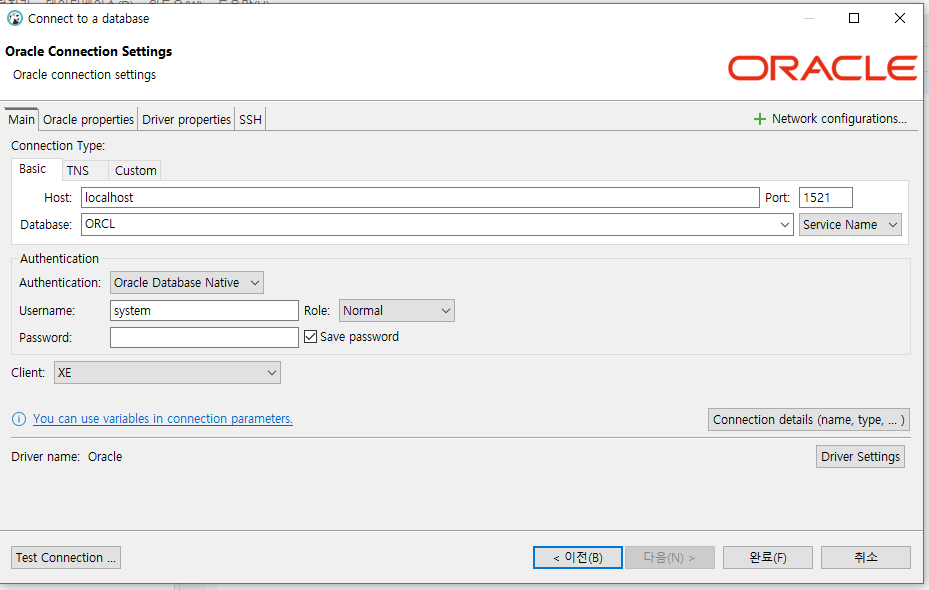Click the Oracle logo in the header

(x=822, y=68)
